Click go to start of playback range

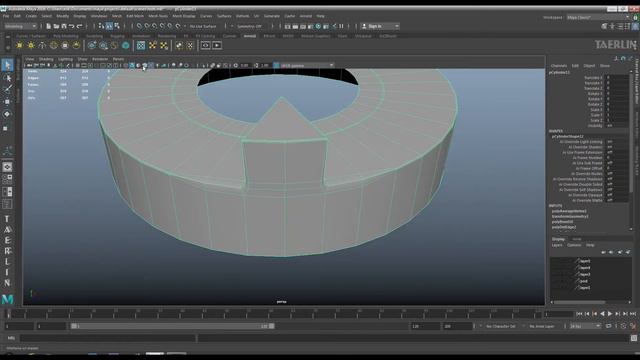[579, 314]
